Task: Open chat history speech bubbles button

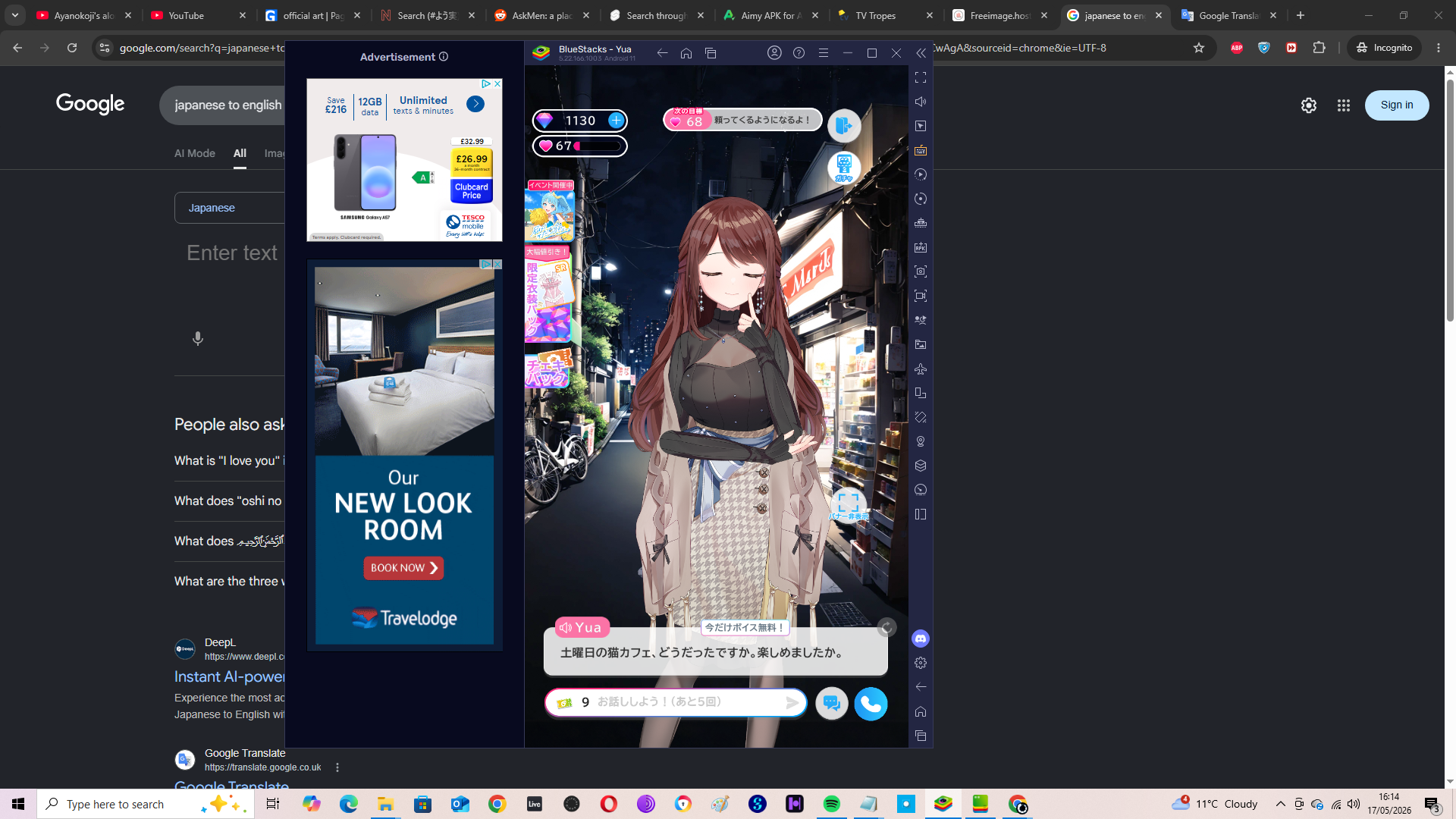Action: (832, 704)
